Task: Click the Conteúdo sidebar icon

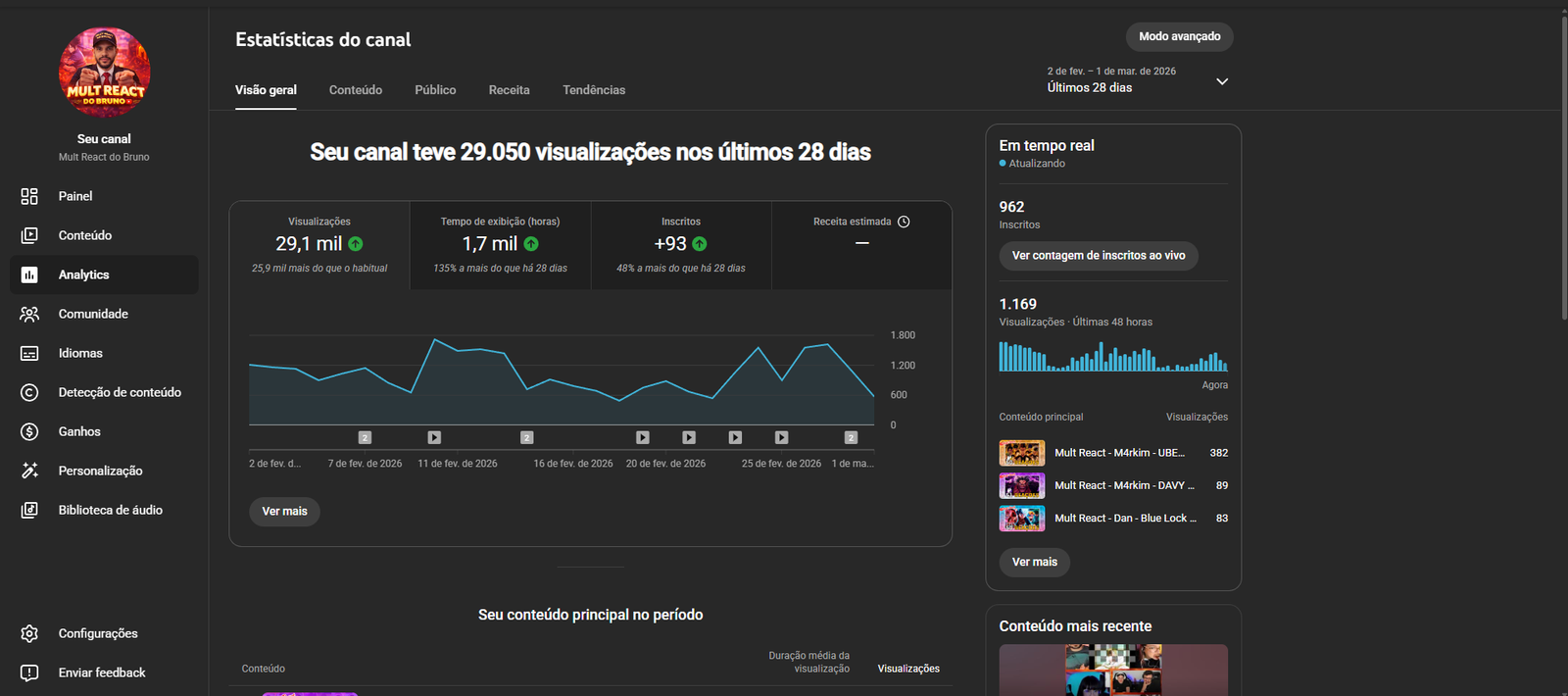Action: click(x=29, y=235)
